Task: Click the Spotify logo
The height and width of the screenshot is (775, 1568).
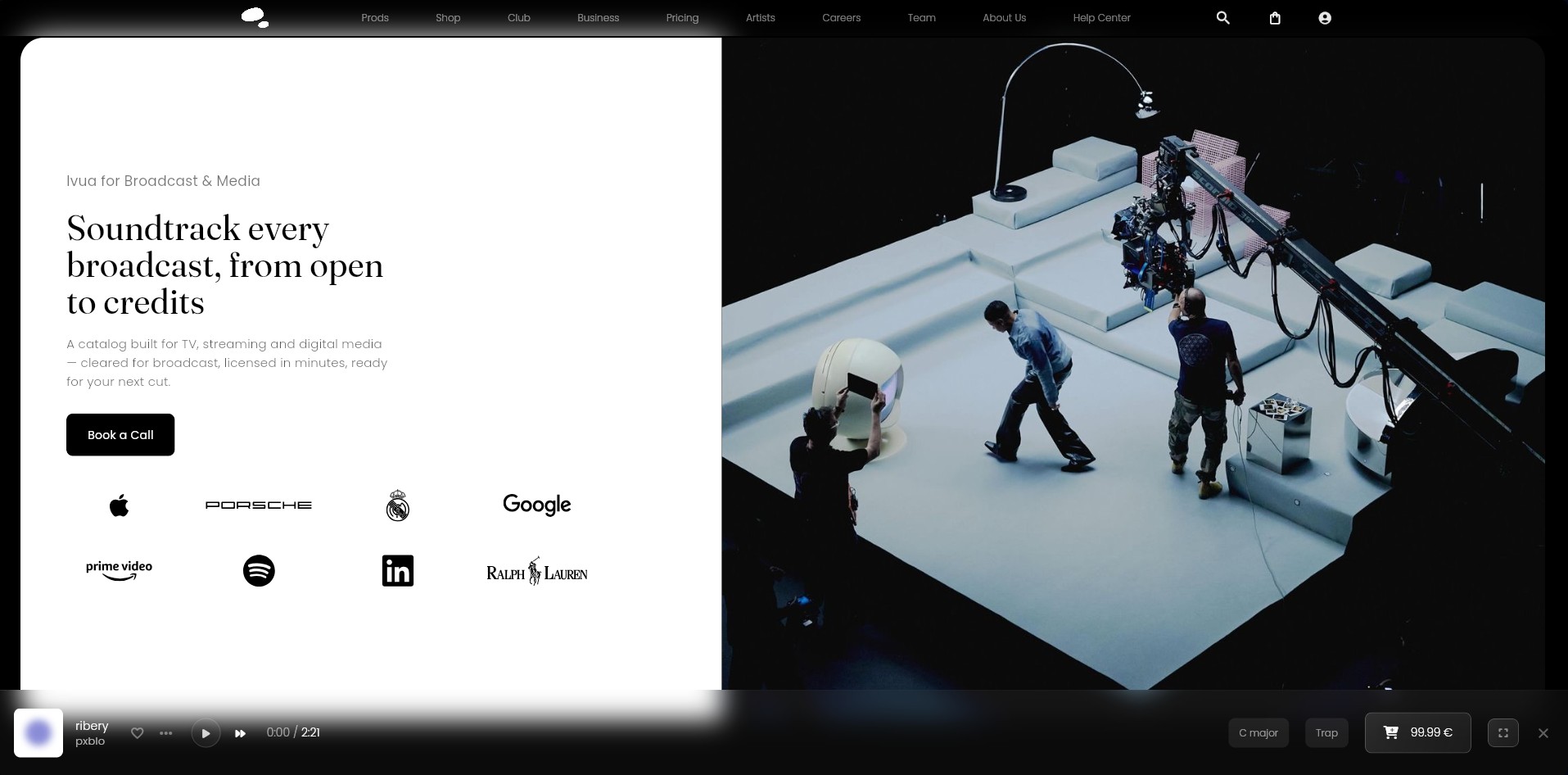Action: pyautogui.click(x=259, y=571)
